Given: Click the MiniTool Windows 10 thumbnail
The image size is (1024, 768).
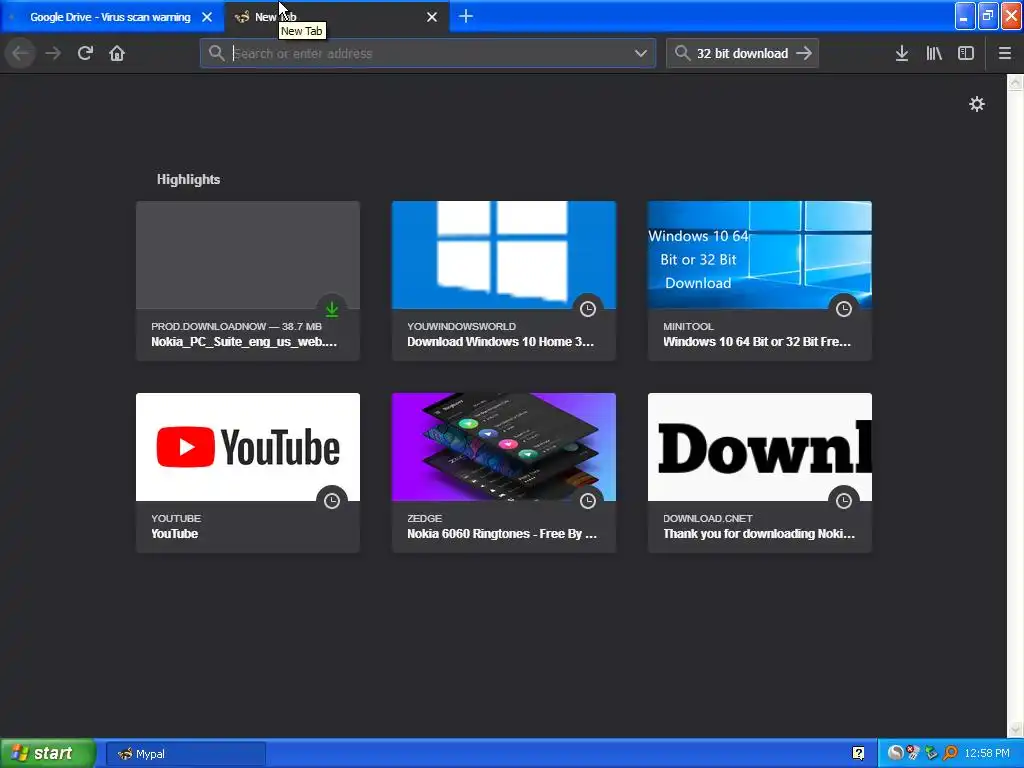Looking at the screenshot, I should tap(760, 255).
